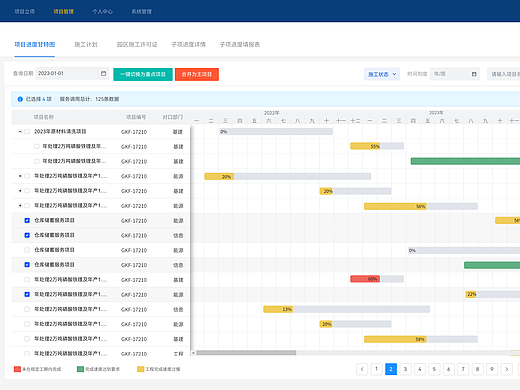520x390 pixels.
Task: Open the 系统管理 top menu
Action: point(141,11)
